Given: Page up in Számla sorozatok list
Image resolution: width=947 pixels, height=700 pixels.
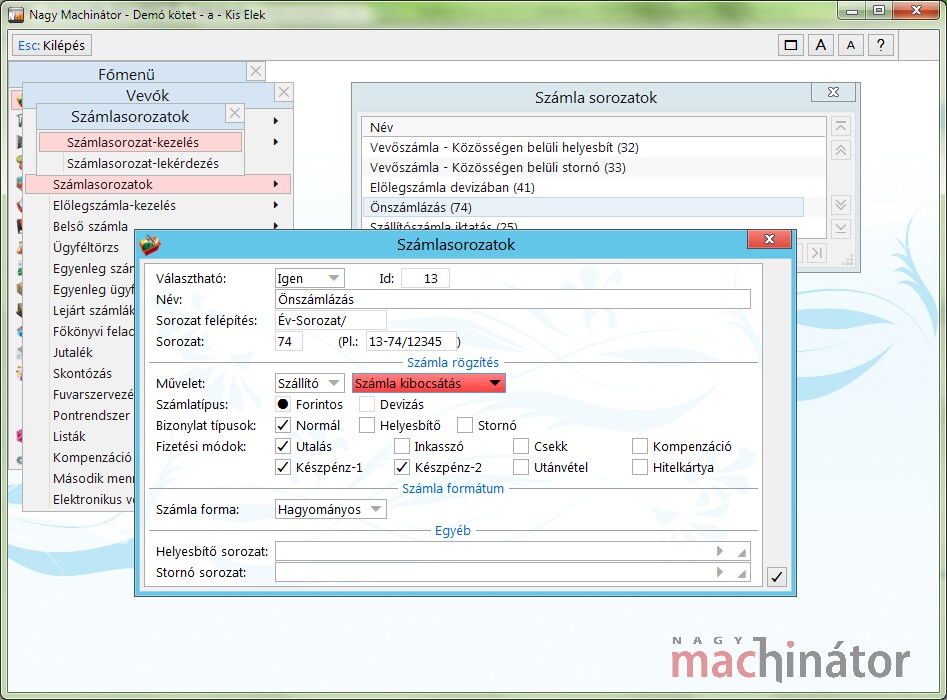Looking at the screenshot, I should pos(841,150).
